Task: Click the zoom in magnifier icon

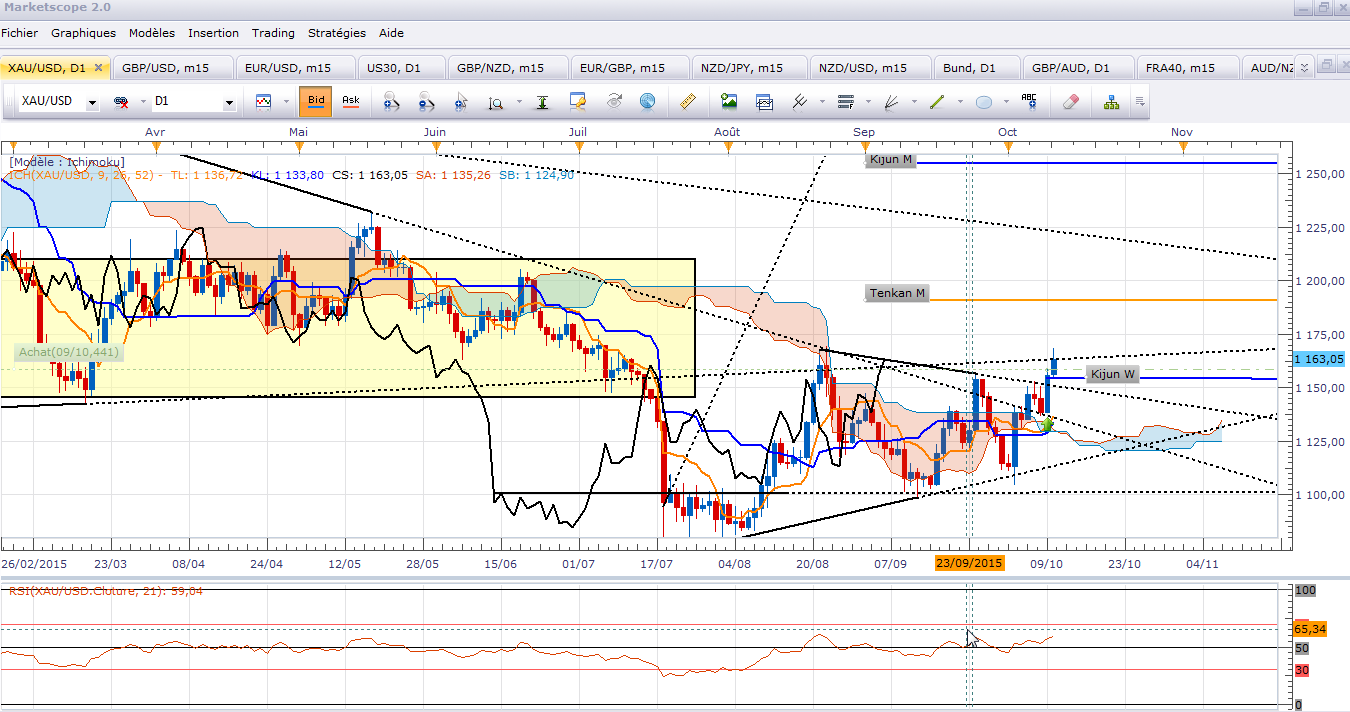Action: (390, 101)
